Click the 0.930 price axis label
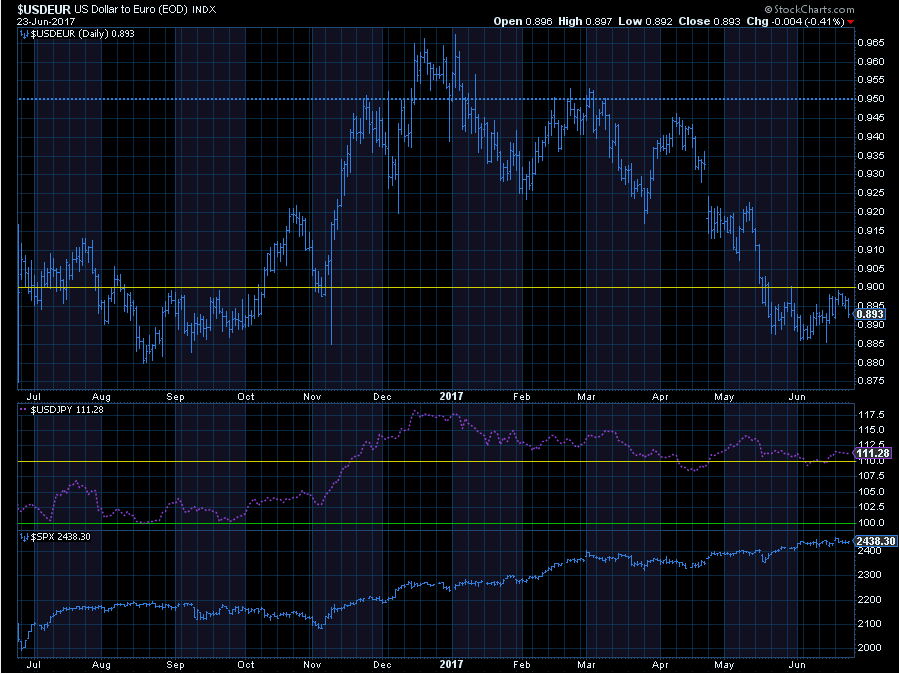This screenshot has width=899, height=674. click(x=871, y=174)
